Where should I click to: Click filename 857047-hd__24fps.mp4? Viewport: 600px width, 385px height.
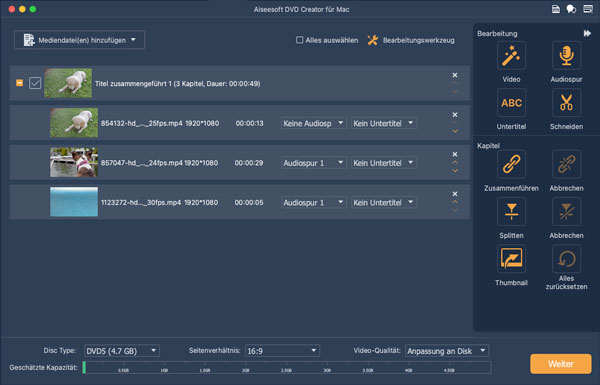[142, 163]
